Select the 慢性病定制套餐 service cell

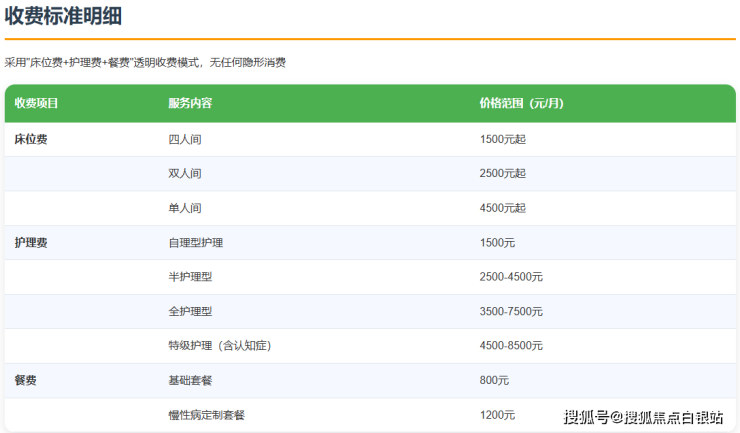[207, 415]
